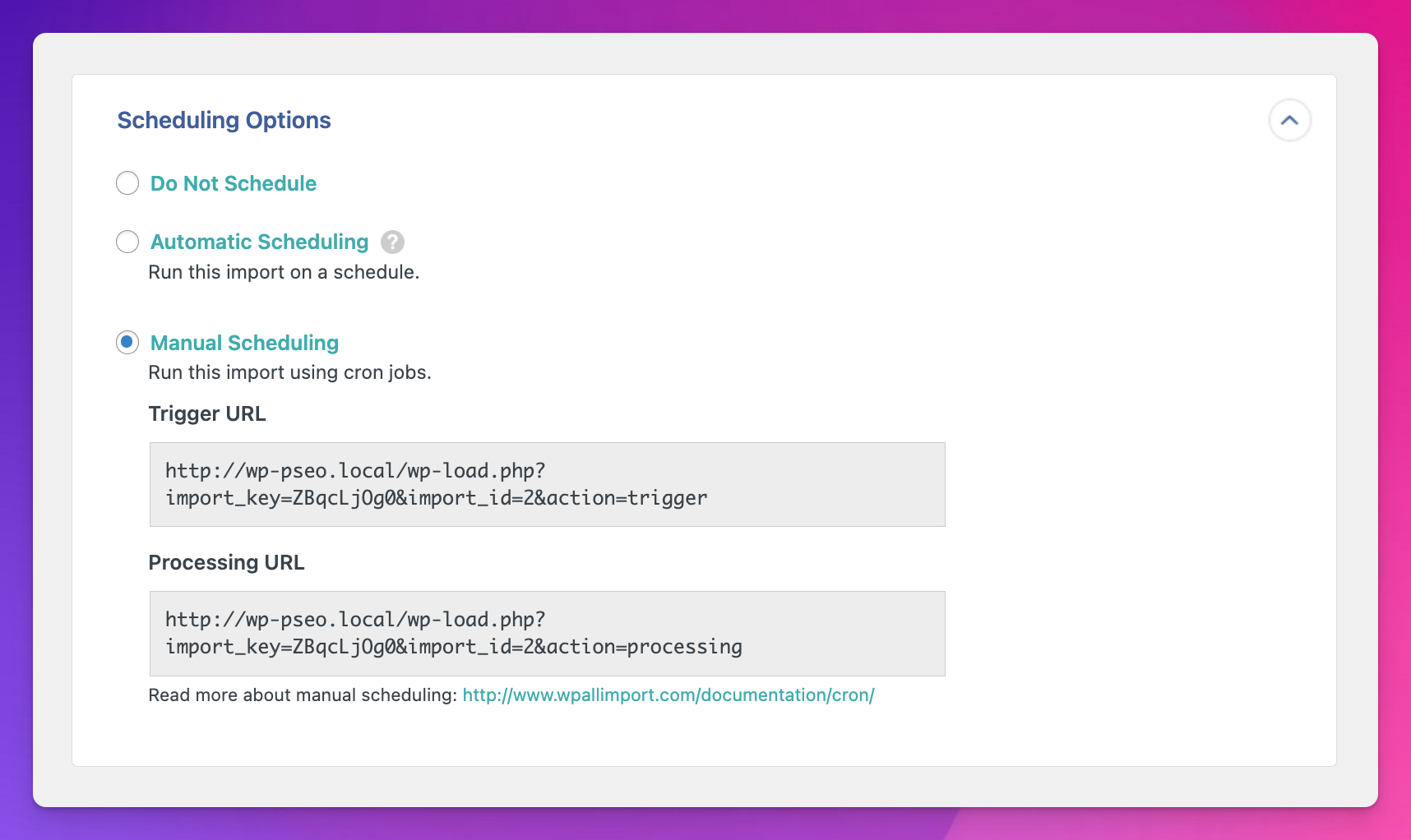Click the Trigger URL heading

click(207, 413)
